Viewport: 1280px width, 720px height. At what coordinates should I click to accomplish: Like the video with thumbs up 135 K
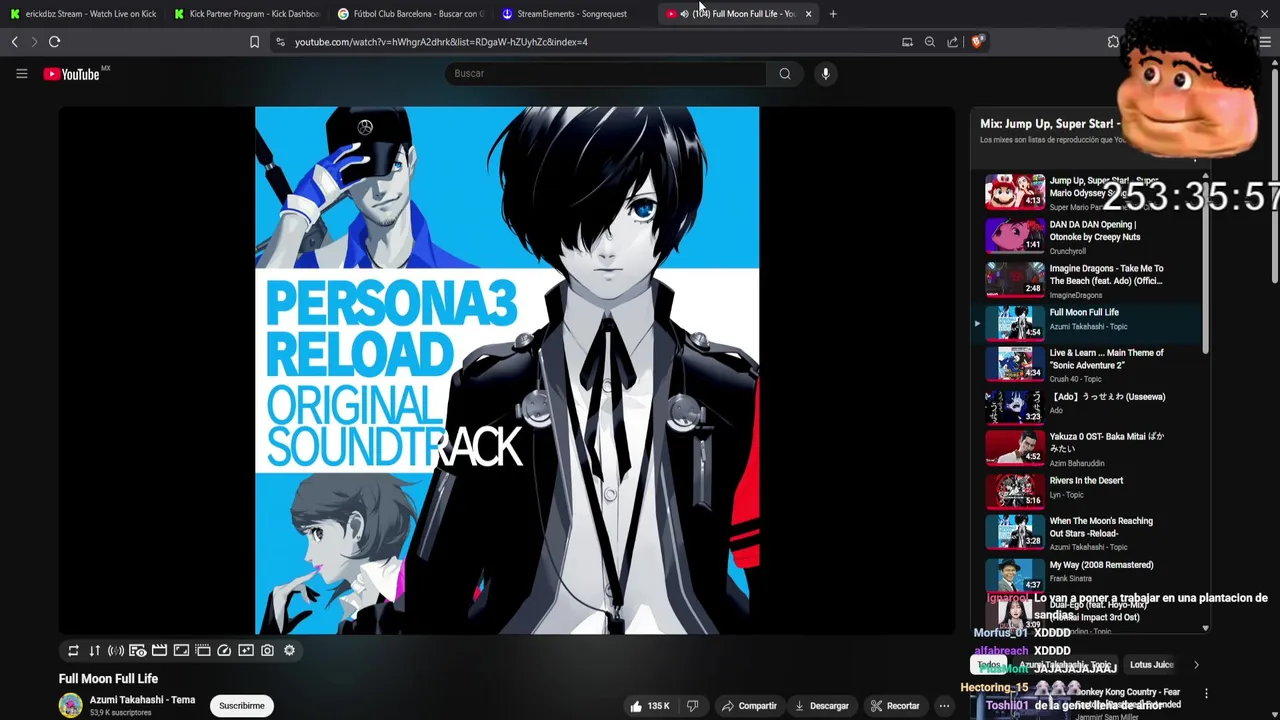click(x=649, y=706)
